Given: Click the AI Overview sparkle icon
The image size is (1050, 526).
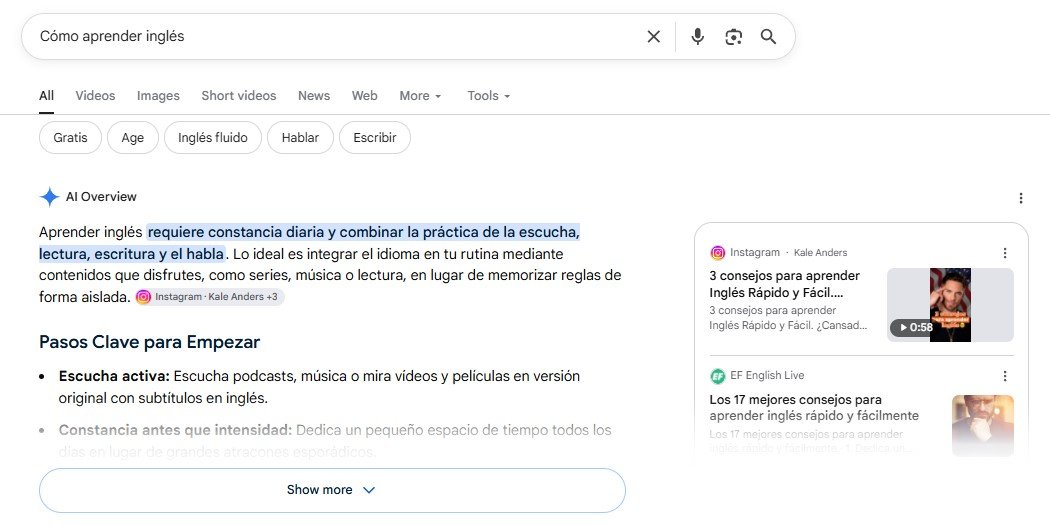Looking at the screenshot, I should pyautogui.click(x=50, y=197).
